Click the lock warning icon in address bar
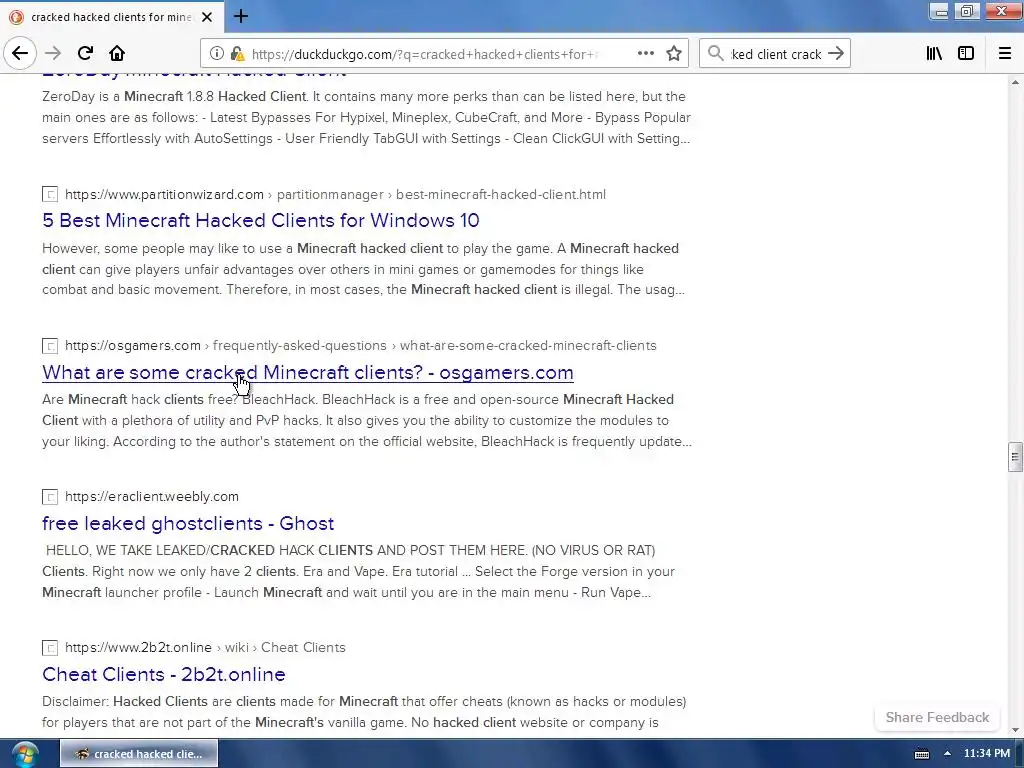 (238, 54)
